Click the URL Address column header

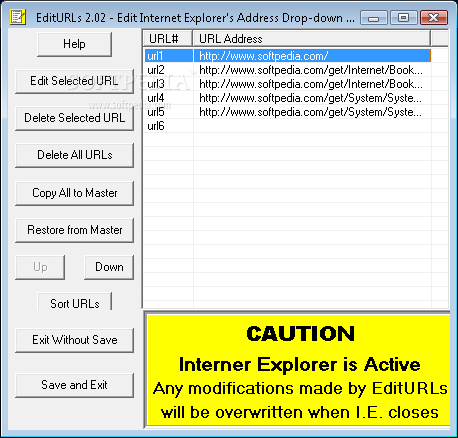coord(312,39)
